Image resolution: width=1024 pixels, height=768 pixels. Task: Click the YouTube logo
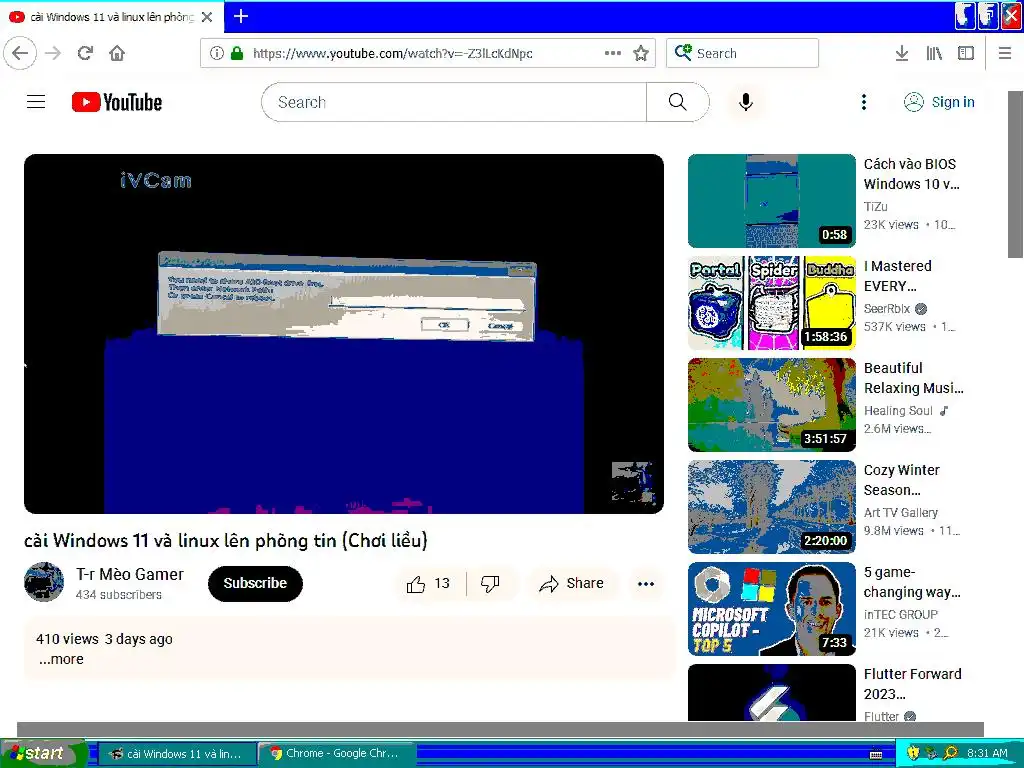coord(117,102)
